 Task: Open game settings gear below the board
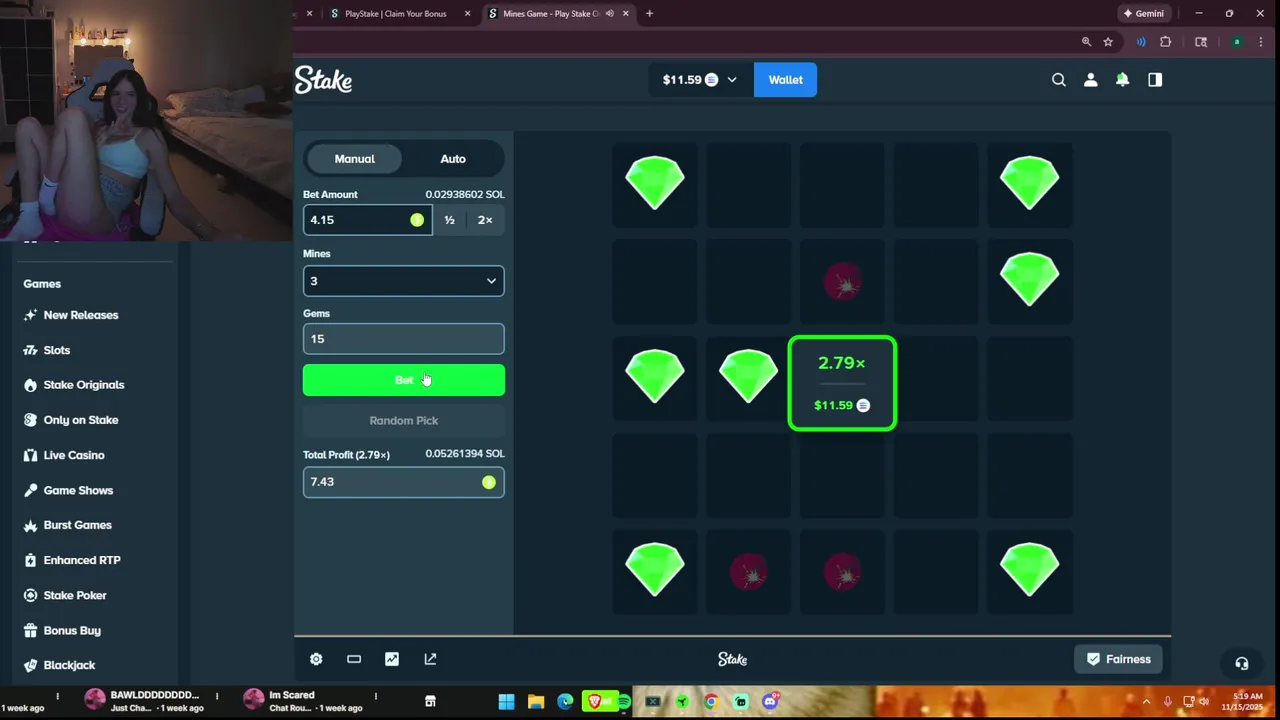[x=316, y=659]
